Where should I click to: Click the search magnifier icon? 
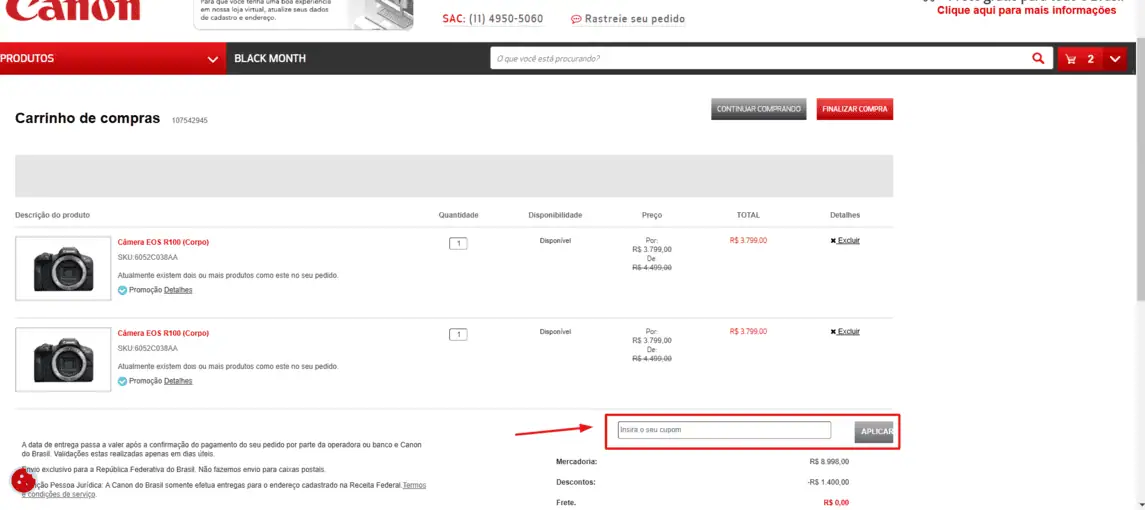1038,58
